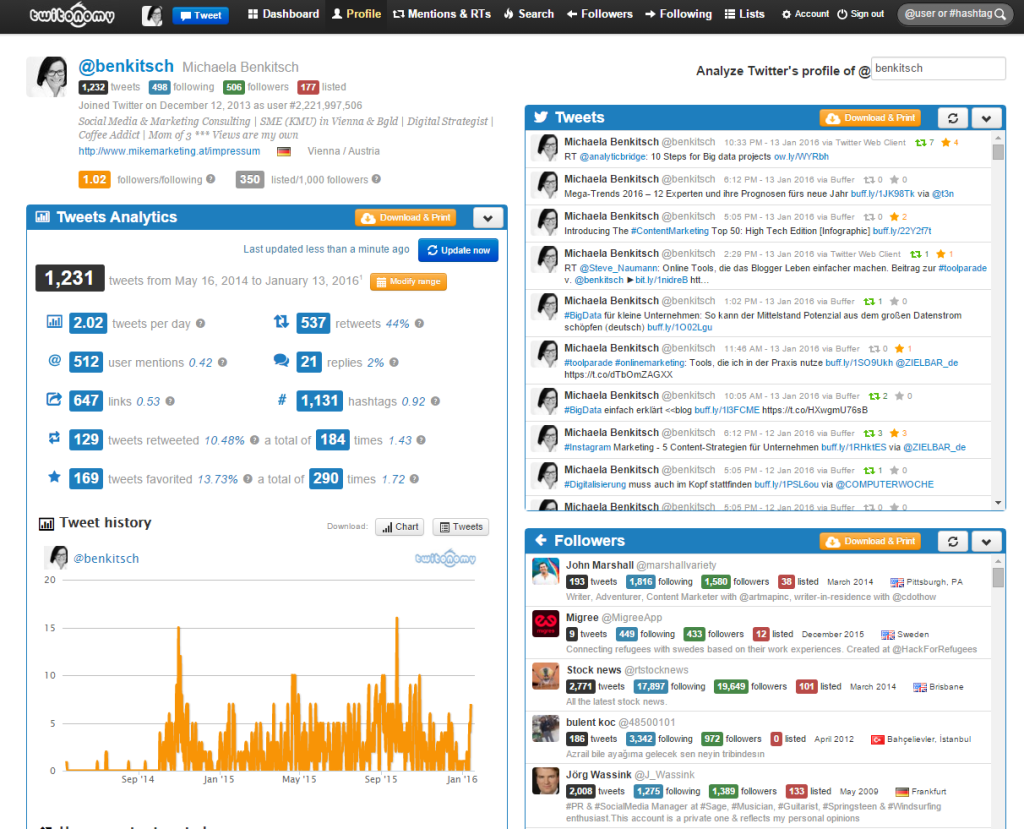
Task: Download the Tweet history Tweets
Action: tap(461, 527)
